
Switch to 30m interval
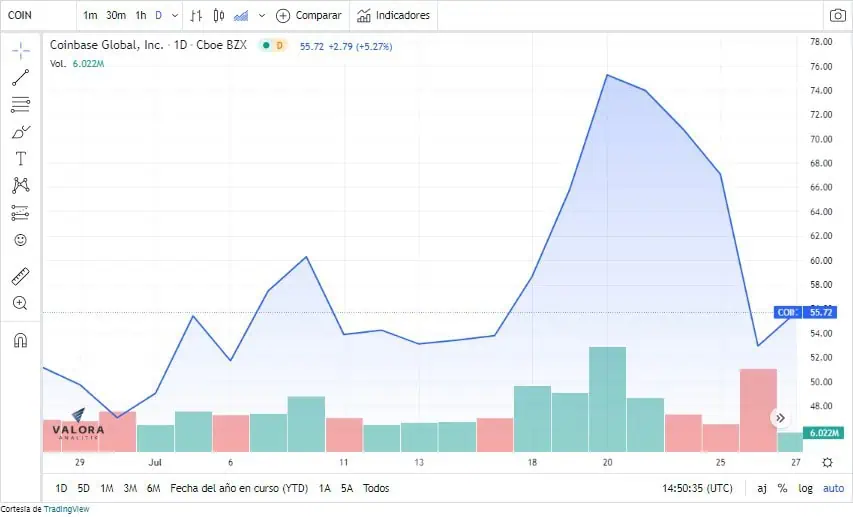116,15
